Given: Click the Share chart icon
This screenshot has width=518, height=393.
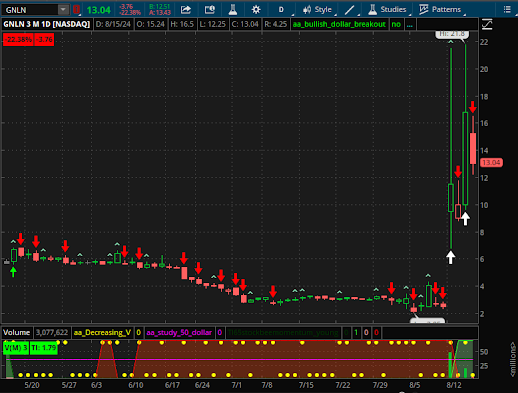Looking at the screenshot, I should point(186,10).
